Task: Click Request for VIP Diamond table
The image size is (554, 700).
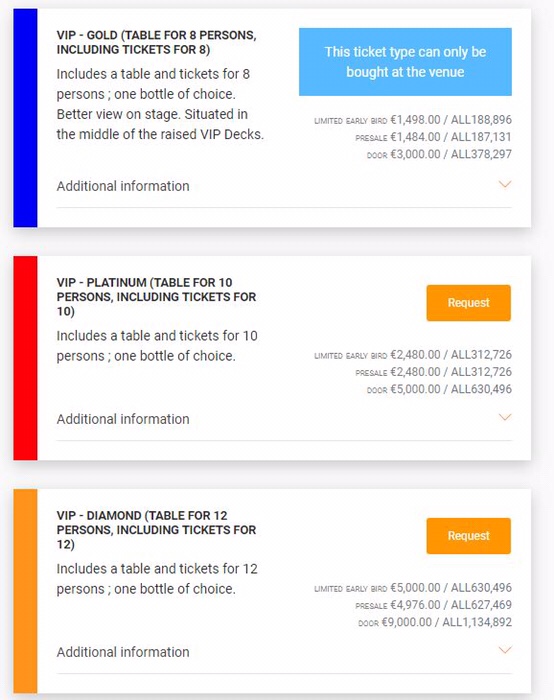Action: (x=468, y=536)
